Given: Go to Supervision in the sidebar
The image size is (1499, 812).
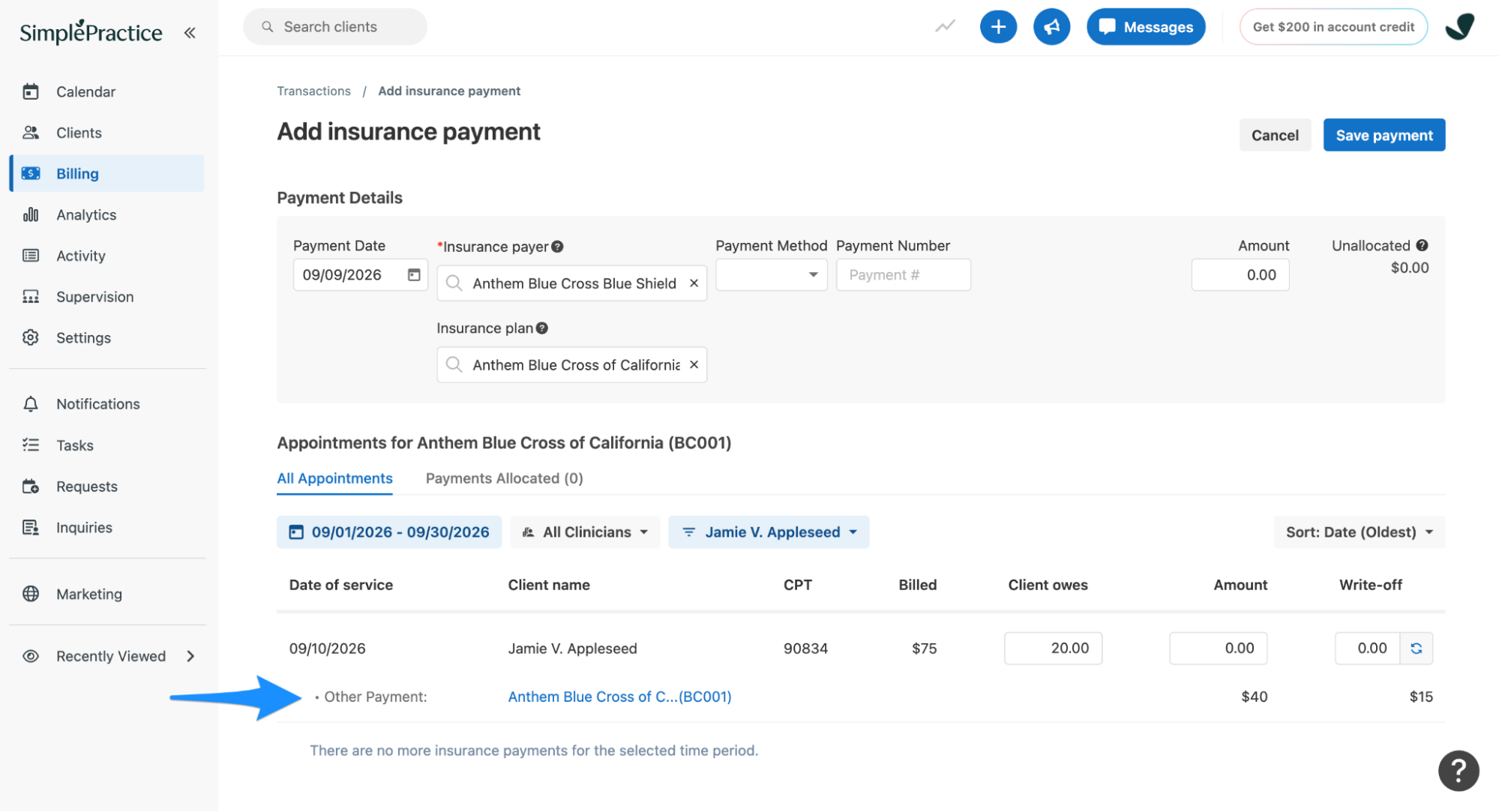Looking at the screenshot, I should coord(106,296).
